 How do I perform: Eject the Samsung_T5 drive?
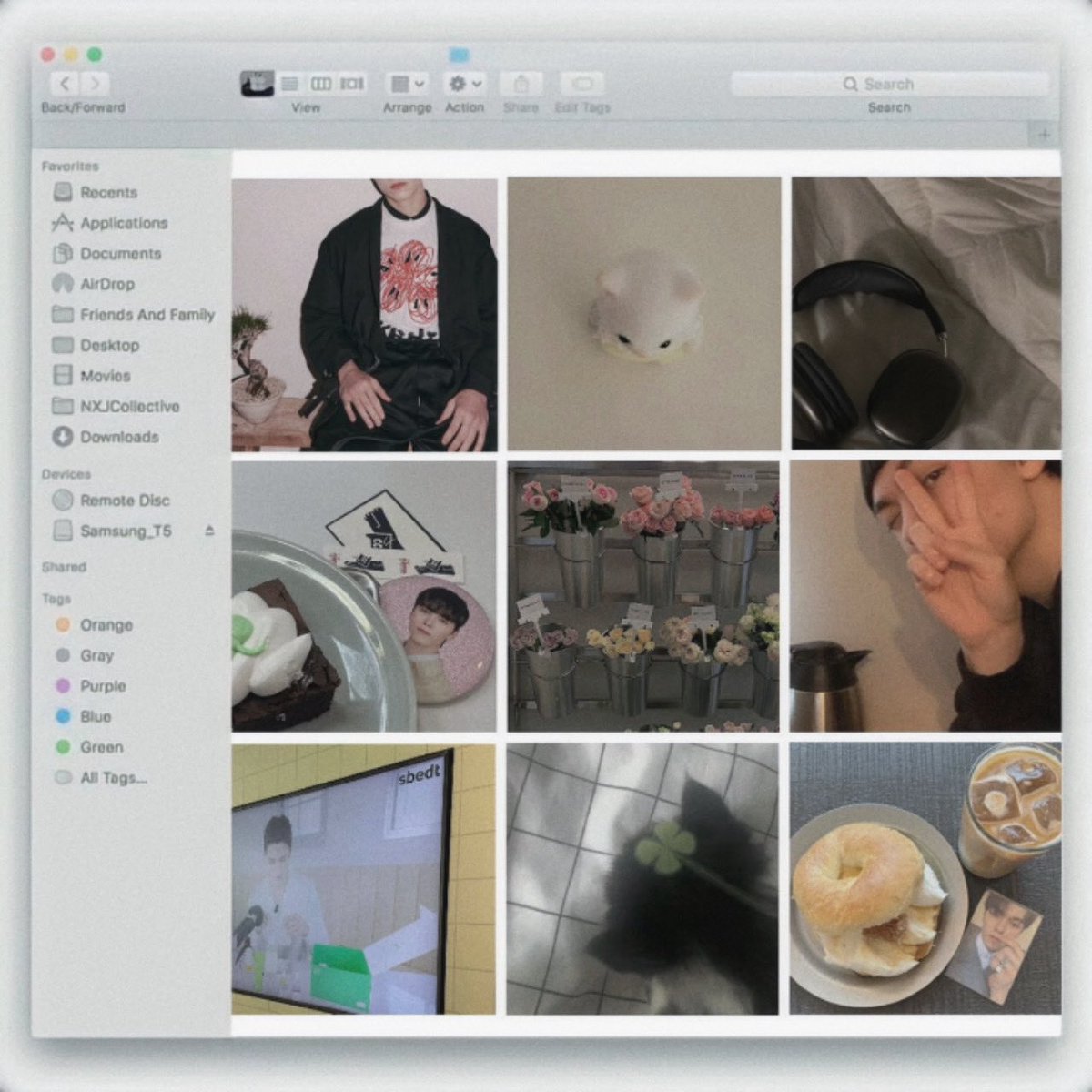(x=209, y=530)
